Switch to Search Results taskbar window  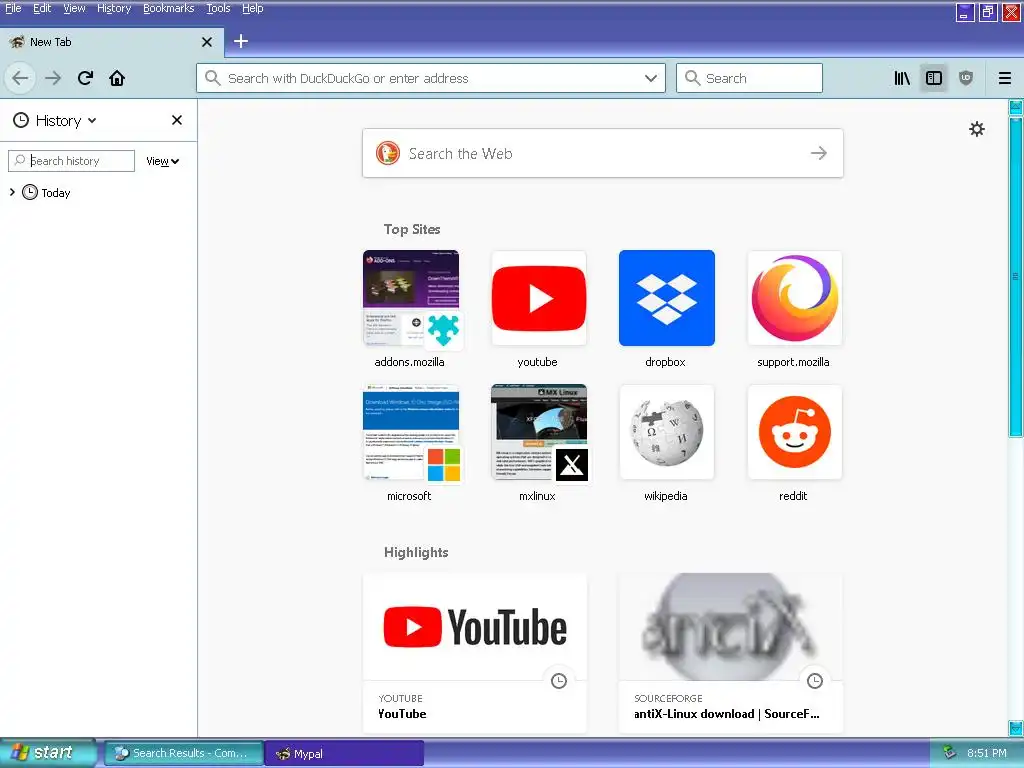point(184,754)
